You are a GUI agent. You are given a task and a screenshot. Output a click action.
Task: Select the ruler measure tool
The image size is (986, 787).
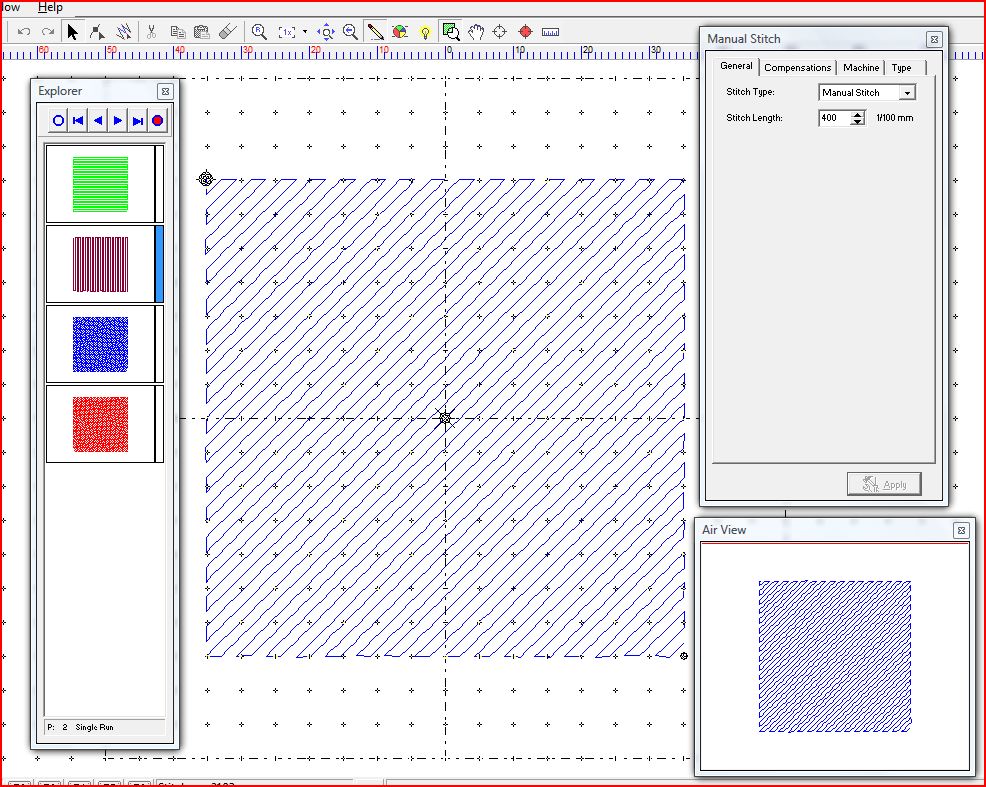pyautogui.click(x=550, y=32)
